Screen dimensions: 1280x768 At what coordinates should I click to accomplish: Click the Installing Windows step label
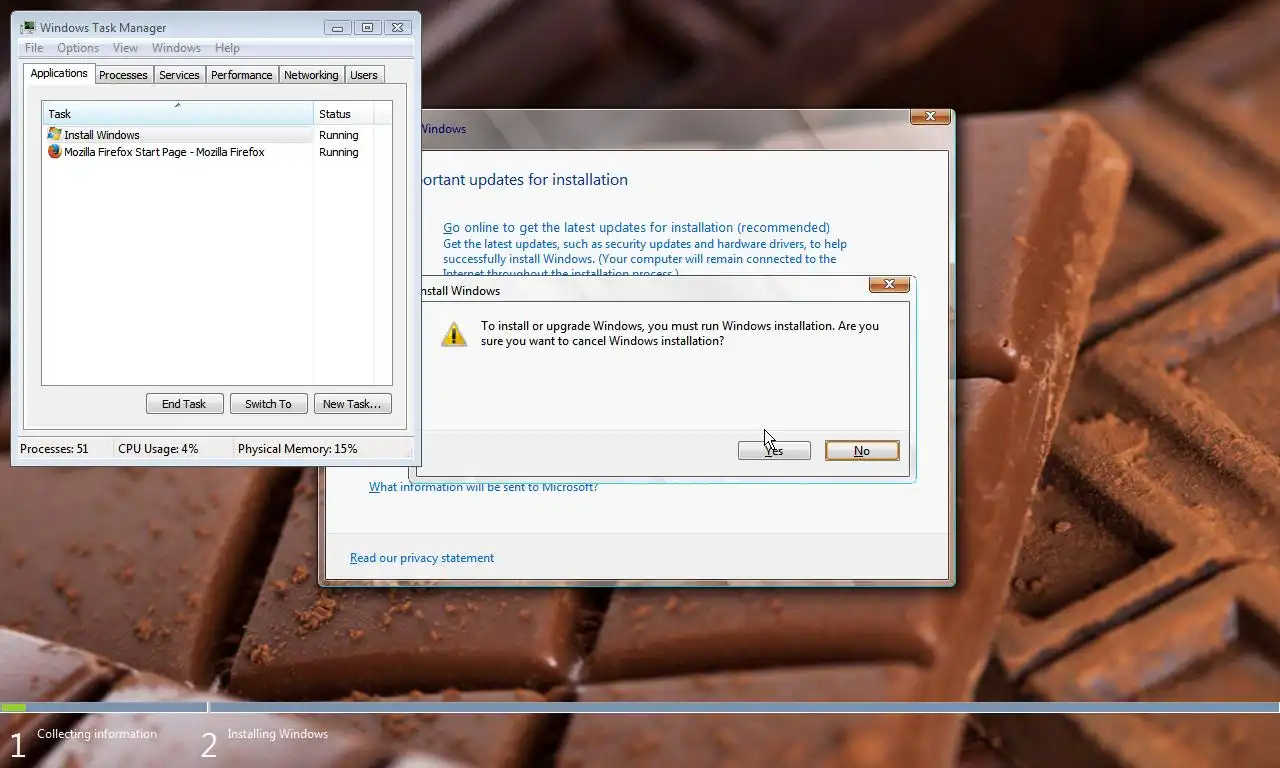coord(277,734)
